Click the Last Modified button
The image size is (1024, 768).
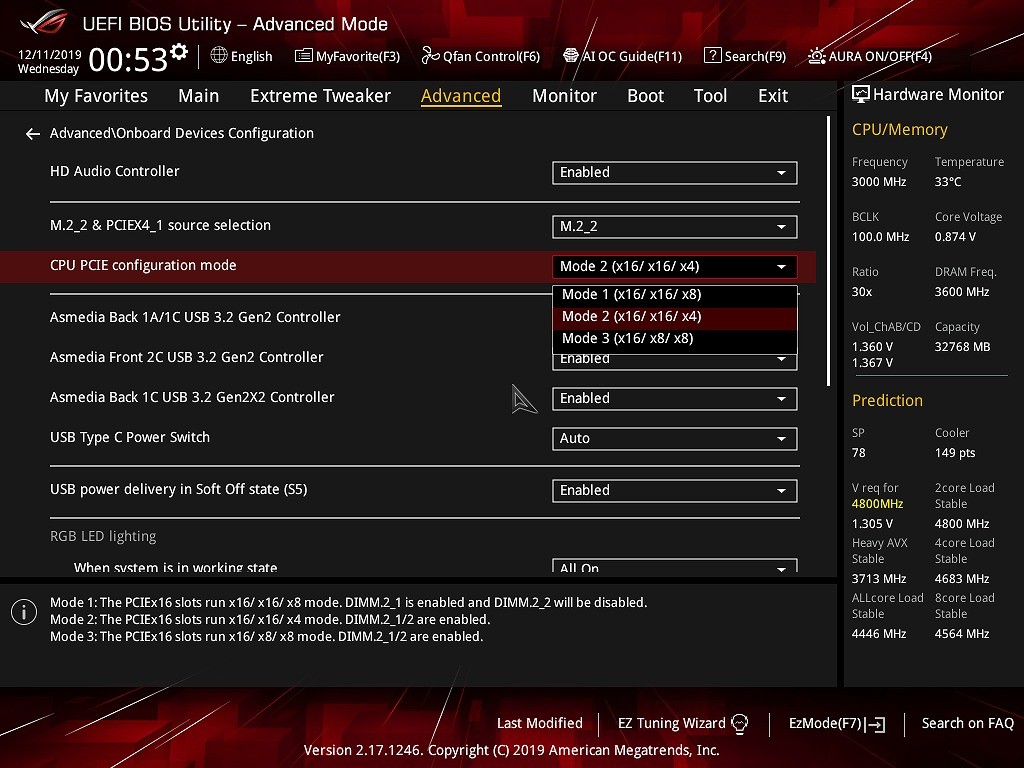[539, 723]
